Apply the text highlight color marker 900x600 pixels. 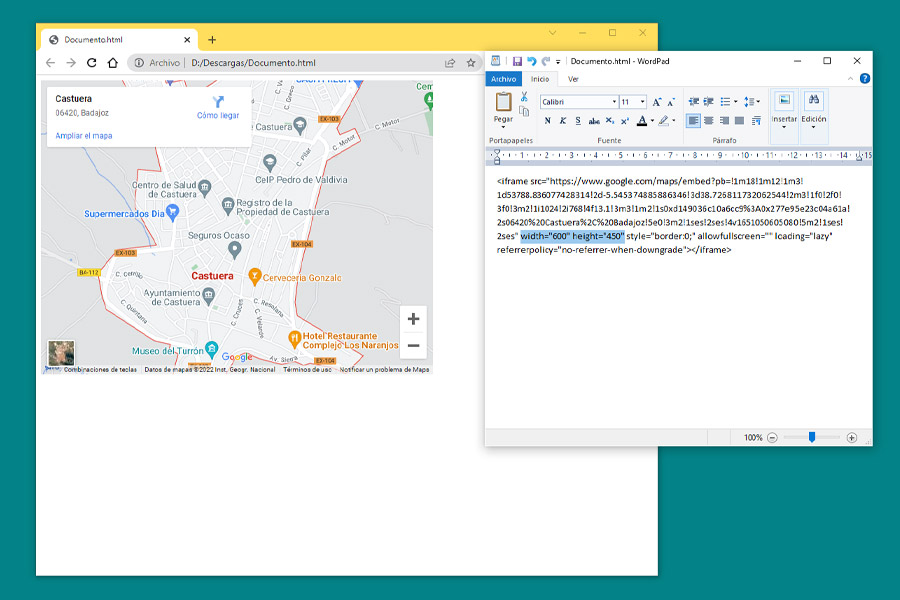(x=664, y=121)
